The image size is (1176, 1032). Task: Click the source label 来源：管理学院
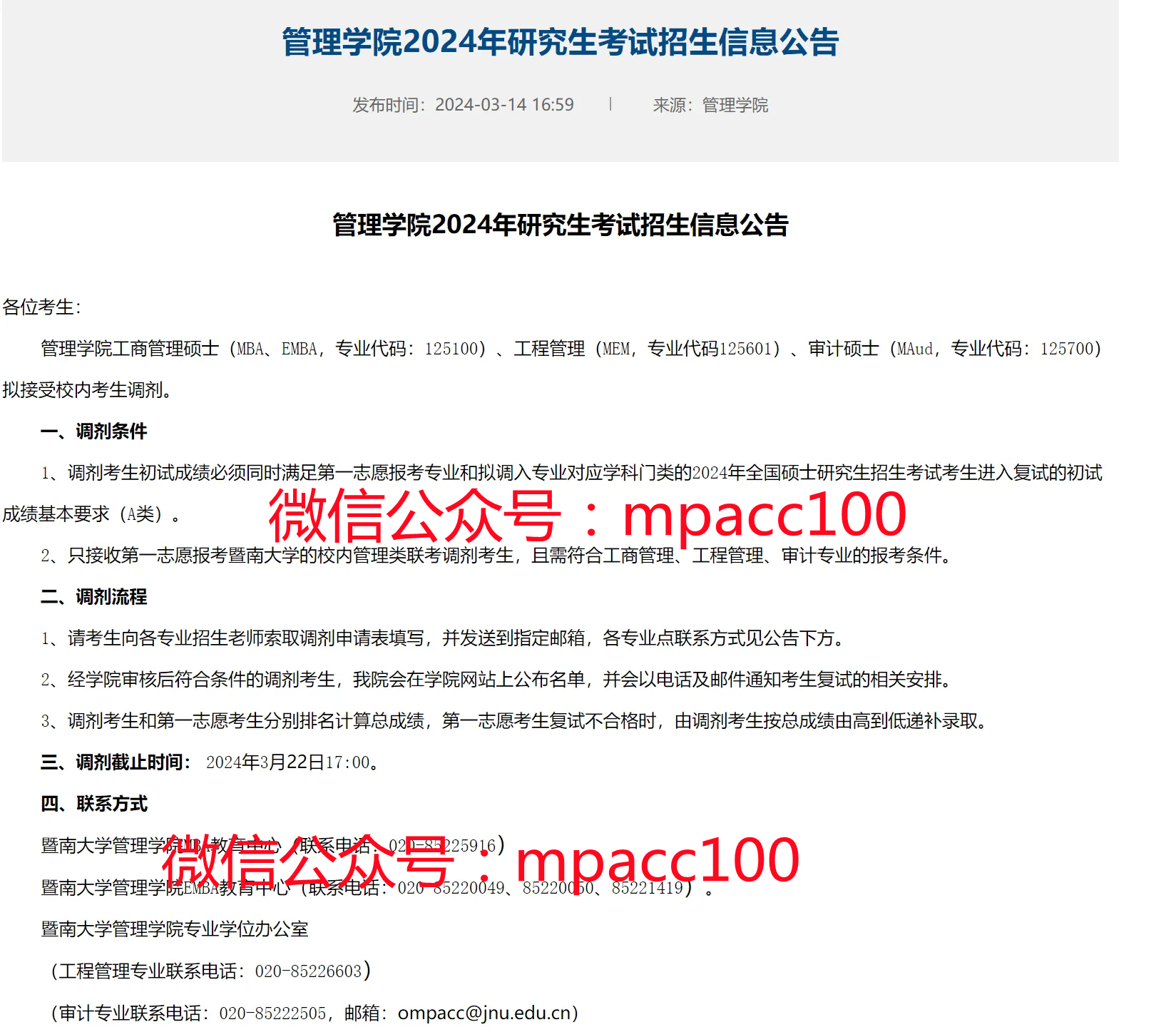coord(710,105)
